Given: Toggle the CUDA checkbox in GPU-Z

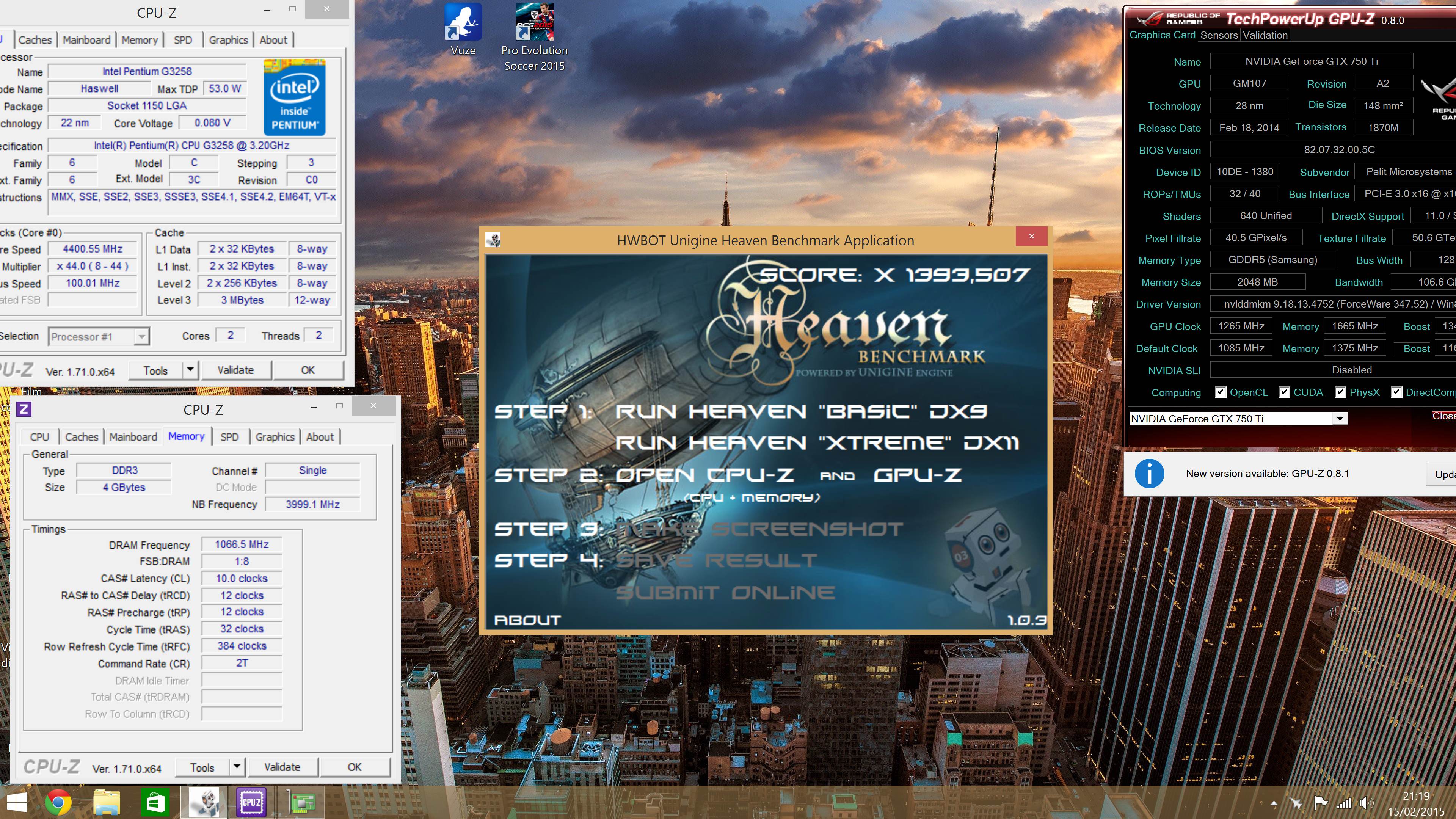Looking at the screenshot, I should pyautogui.click(x=1284, y=392).
